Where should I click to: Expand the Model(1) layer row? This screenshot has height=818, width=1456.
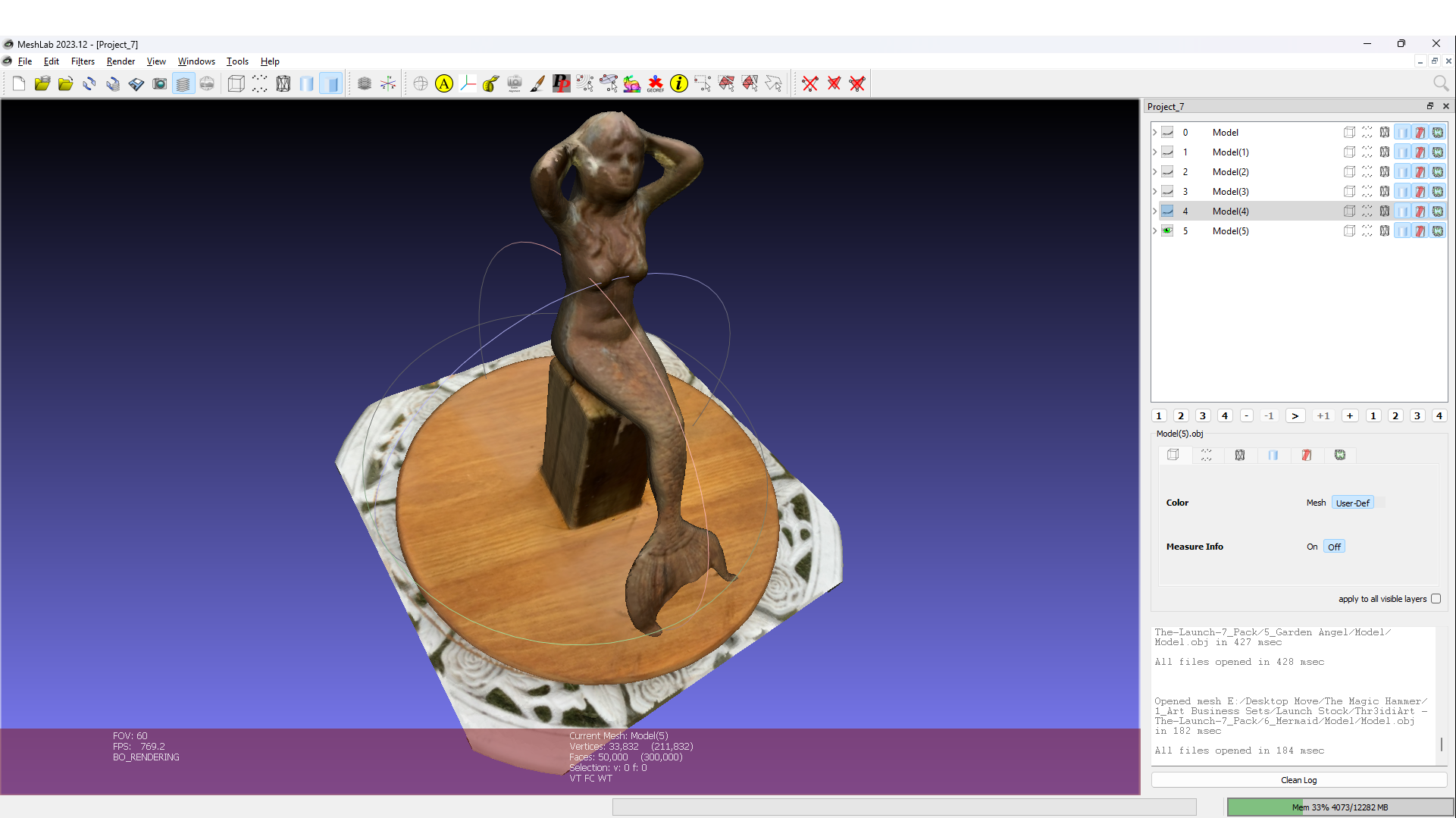tap(1154, 152)
